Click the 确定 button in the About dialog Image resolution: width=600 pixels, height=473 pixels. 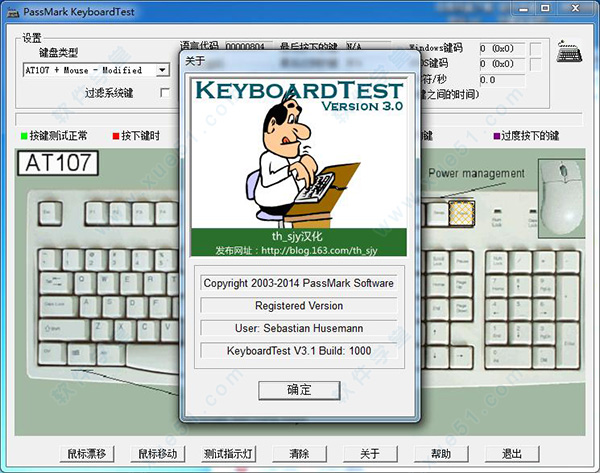pyautogui.click(x=299, y=390)
